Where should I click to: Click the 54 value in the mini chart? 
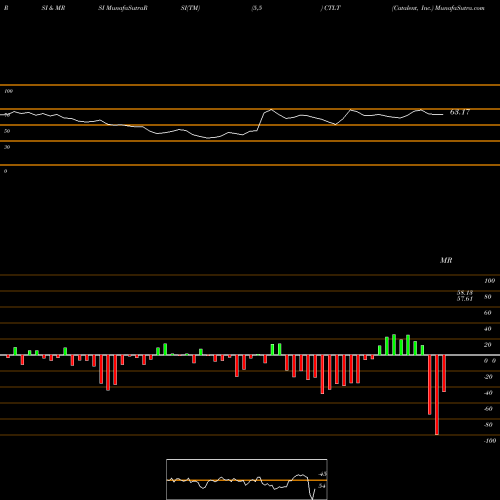pyautogui.click(x=322, y=486)
